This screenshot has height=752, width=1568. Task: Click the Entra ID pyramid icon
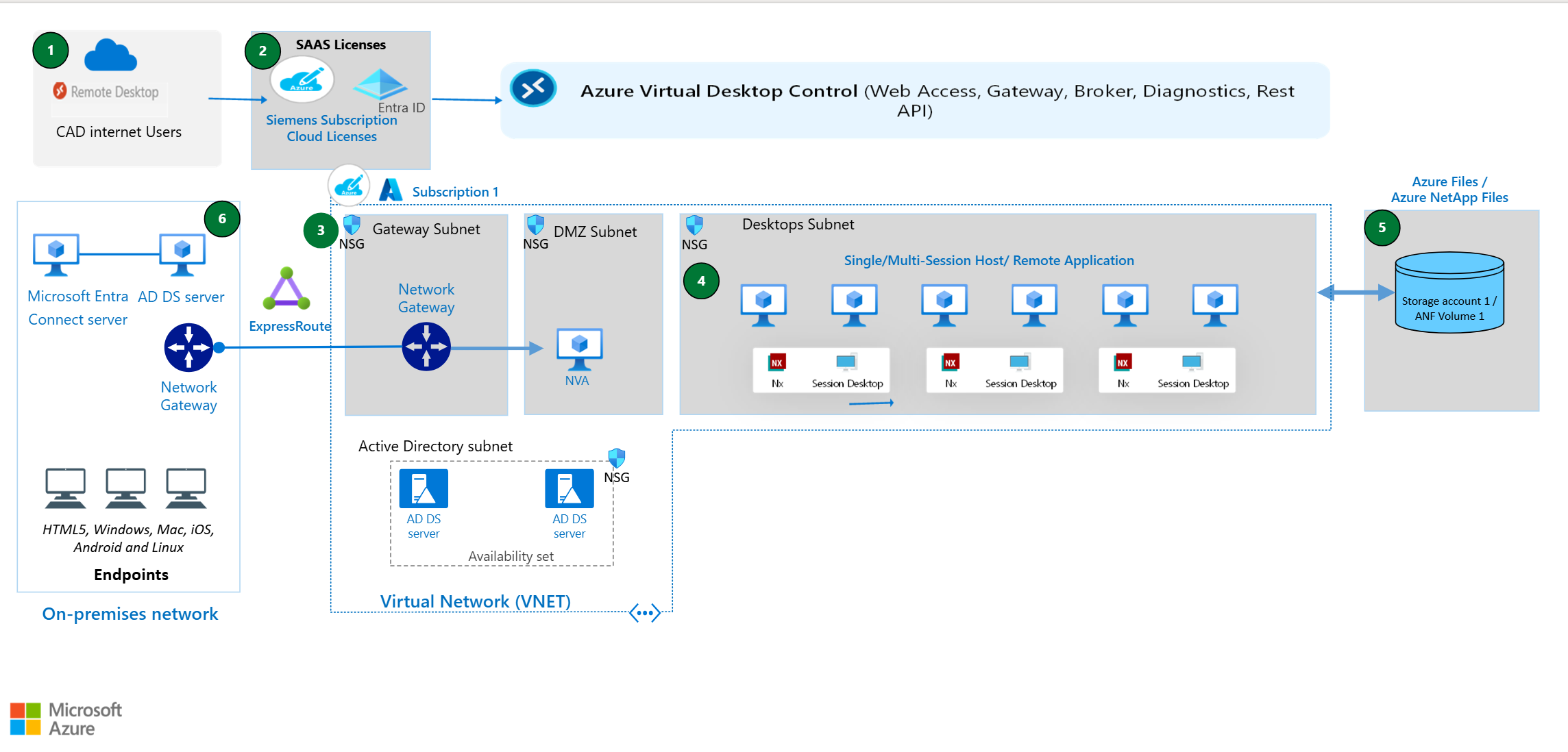coord(380,85)
